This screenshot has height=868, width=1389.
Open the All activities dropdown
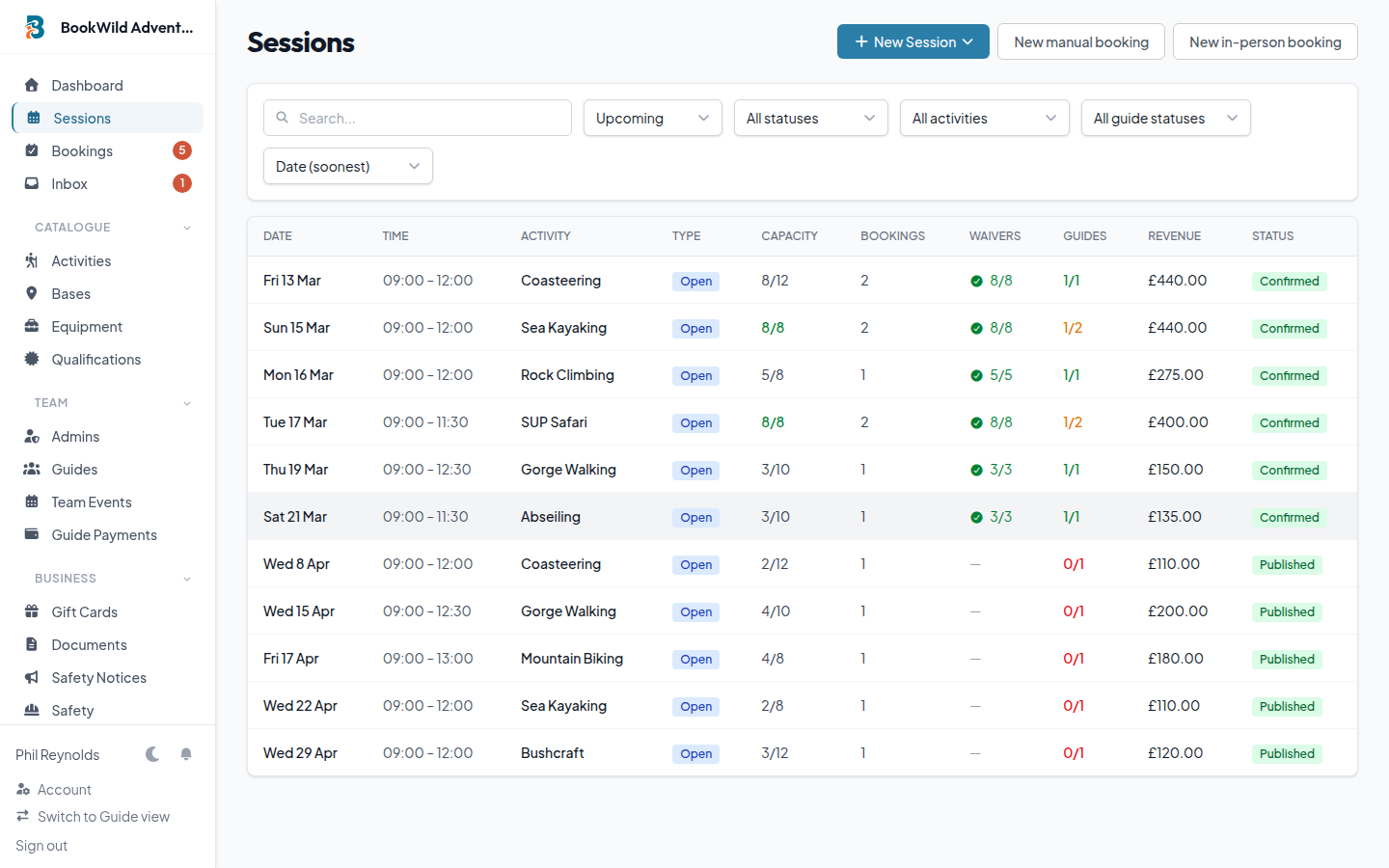click(x=984, y=118)
